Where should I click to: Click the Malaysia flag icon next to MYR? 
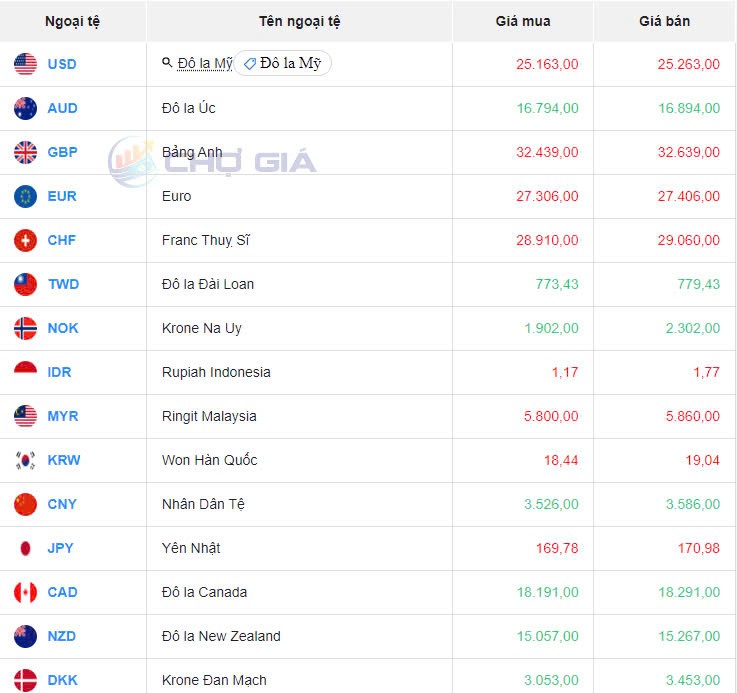25,416
